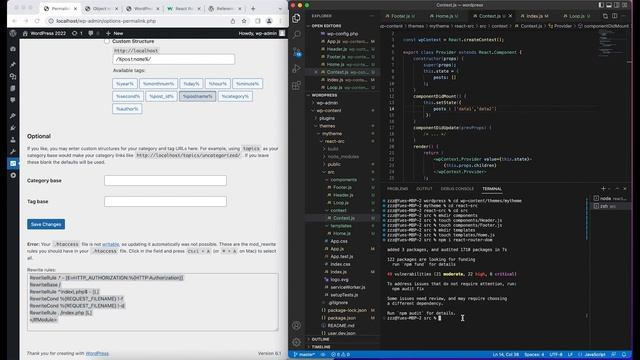Toggle the %author% tag button

(127, 109)
